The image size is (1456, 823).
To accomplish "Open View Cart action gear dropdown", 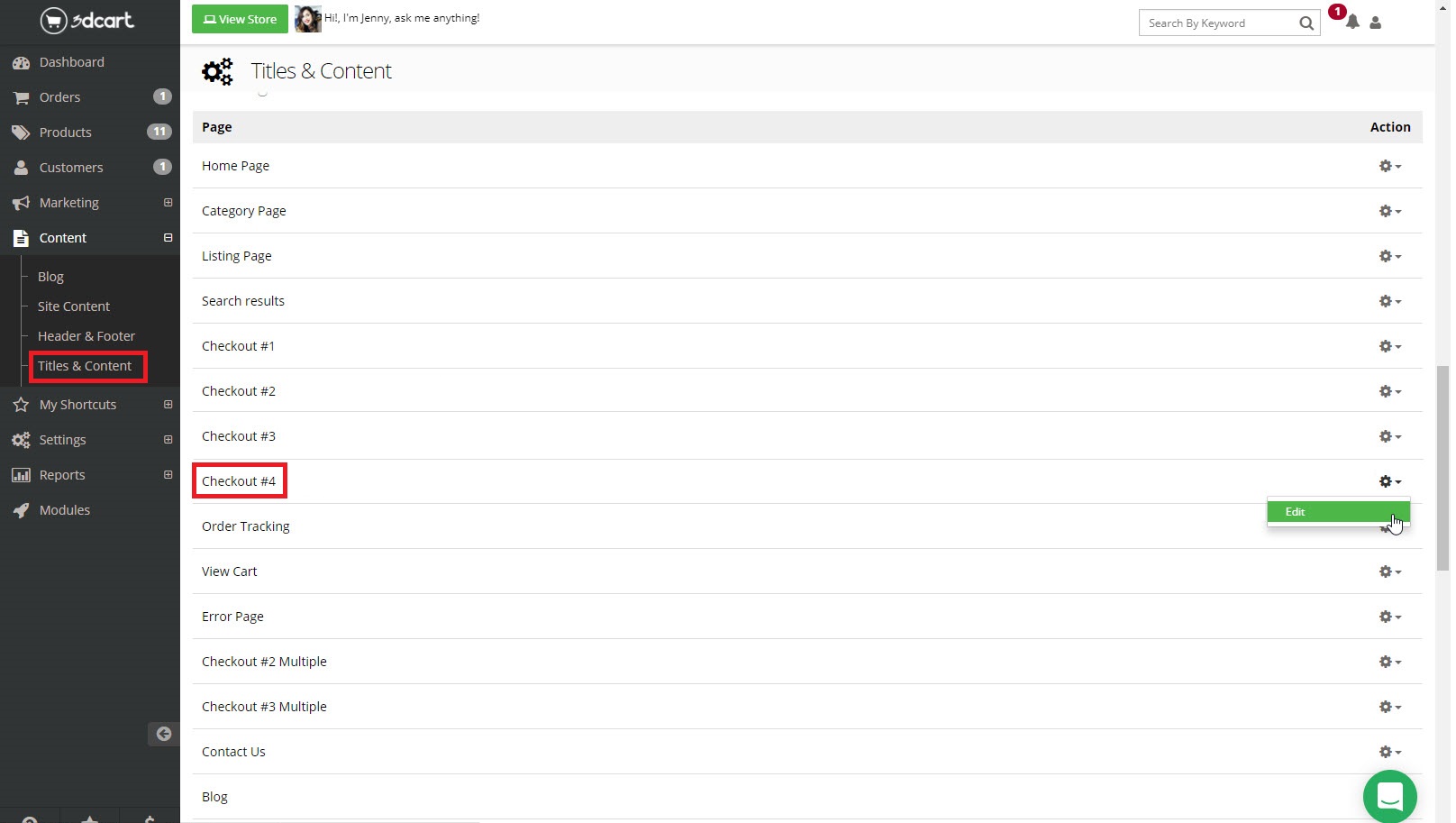I will 1389,572.
